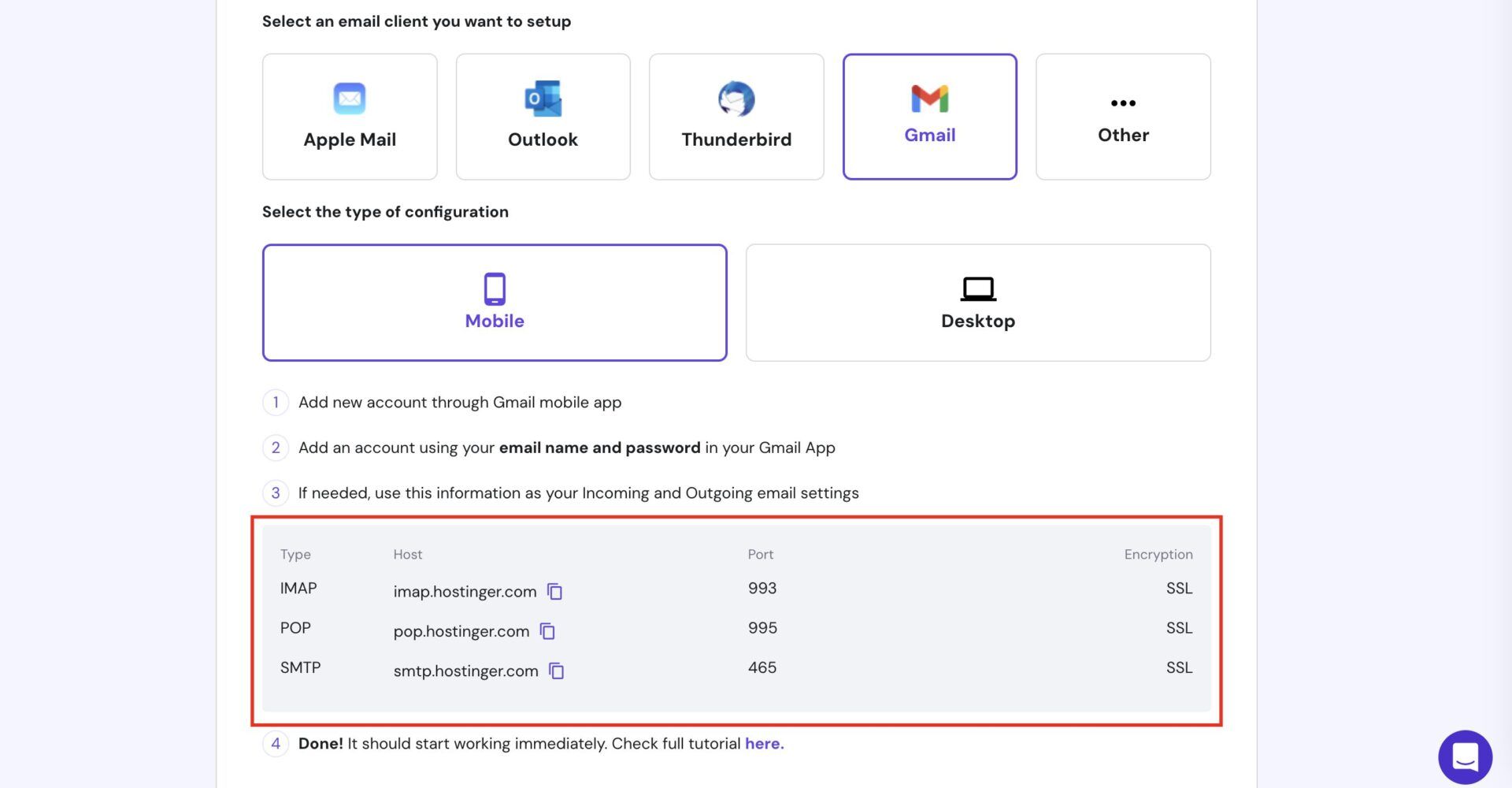Click the Encryption column header
The width and height of the screenshot is (1512, 788).
pos(1158,554)
